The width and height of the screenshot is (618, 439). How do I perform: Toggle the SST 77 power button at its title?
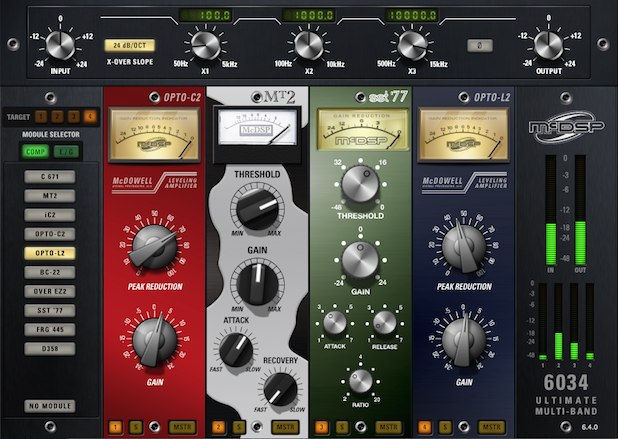[x=360, y=97]
